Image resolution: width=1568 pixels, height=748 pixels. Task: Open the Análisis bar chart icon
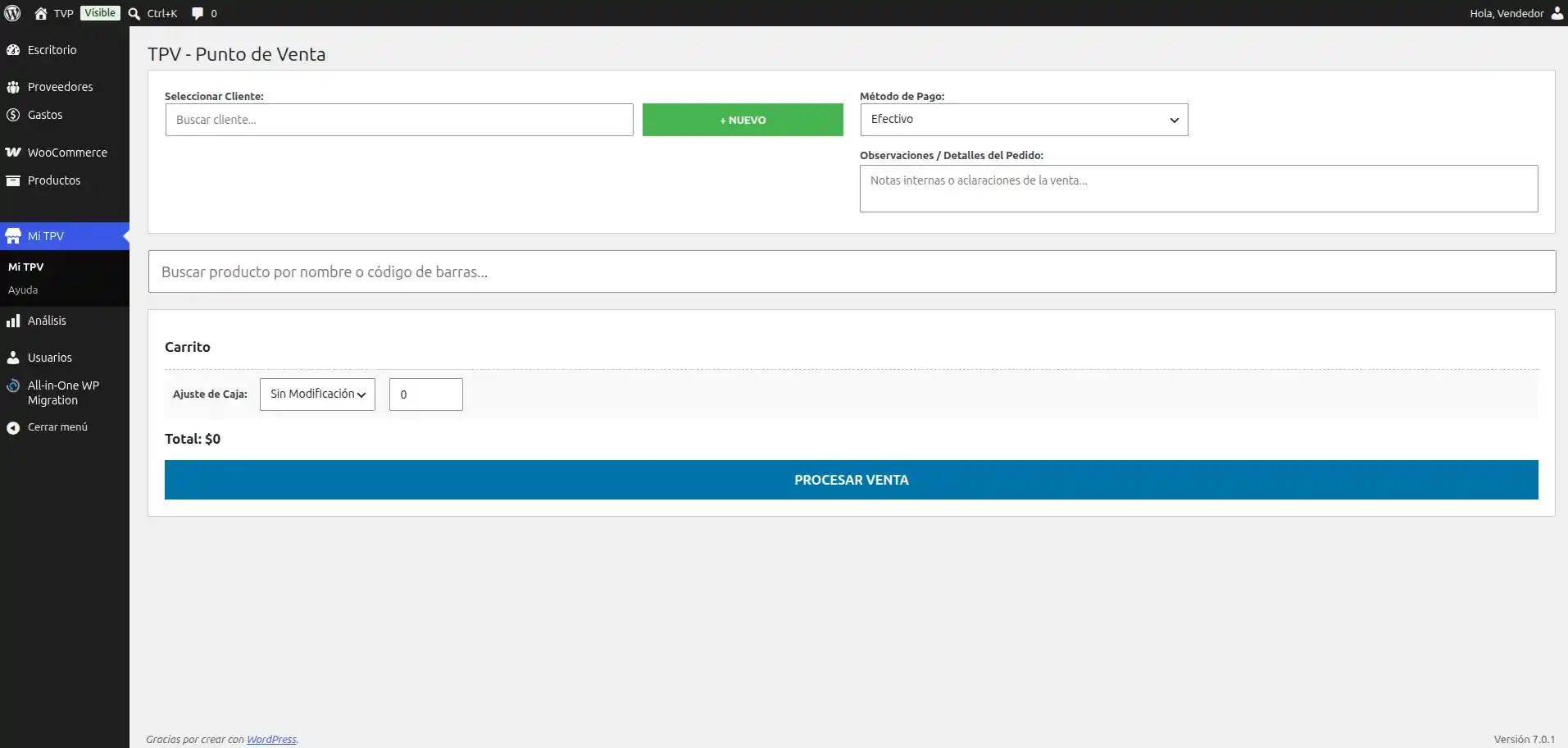click(13, 321)
